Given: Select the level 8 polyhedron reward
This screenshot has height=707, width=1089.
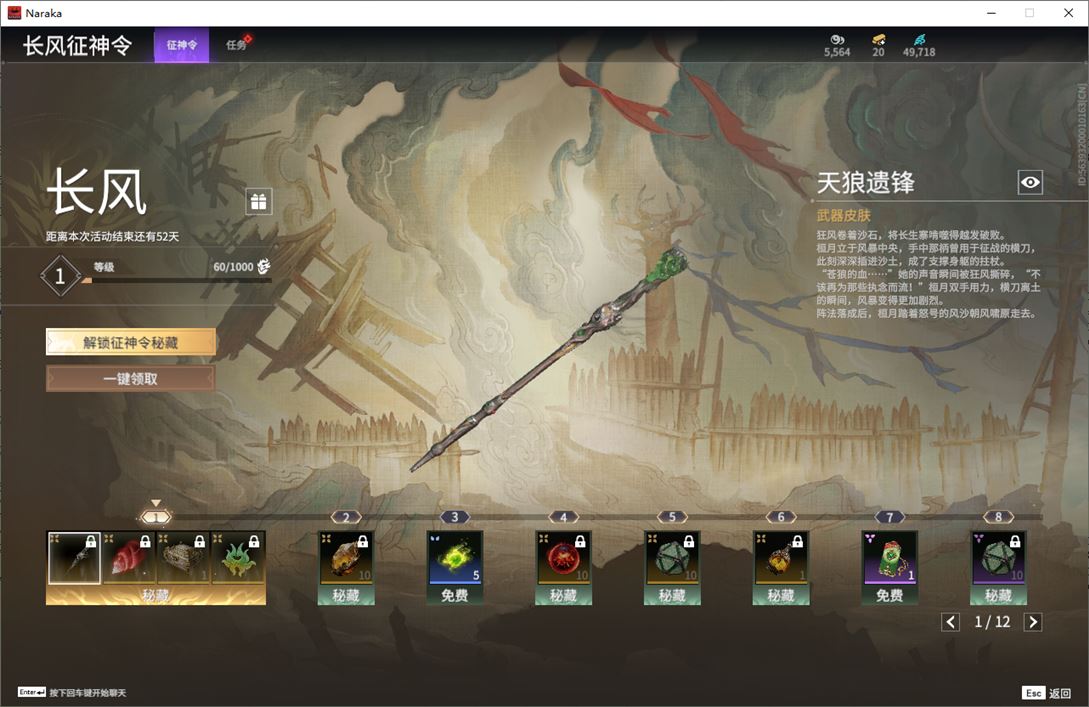Looking at the screenshot, I should pyautogui.click(x=998, y=558).
